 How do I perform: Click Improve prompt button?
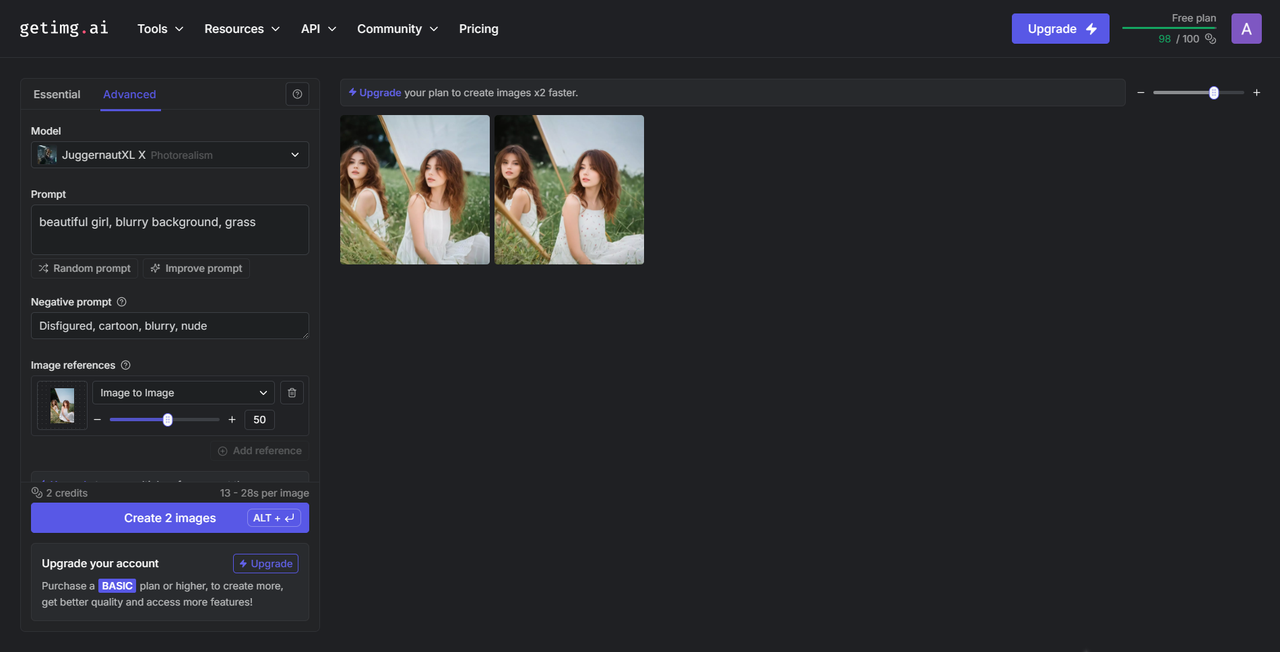coord(196,268)
